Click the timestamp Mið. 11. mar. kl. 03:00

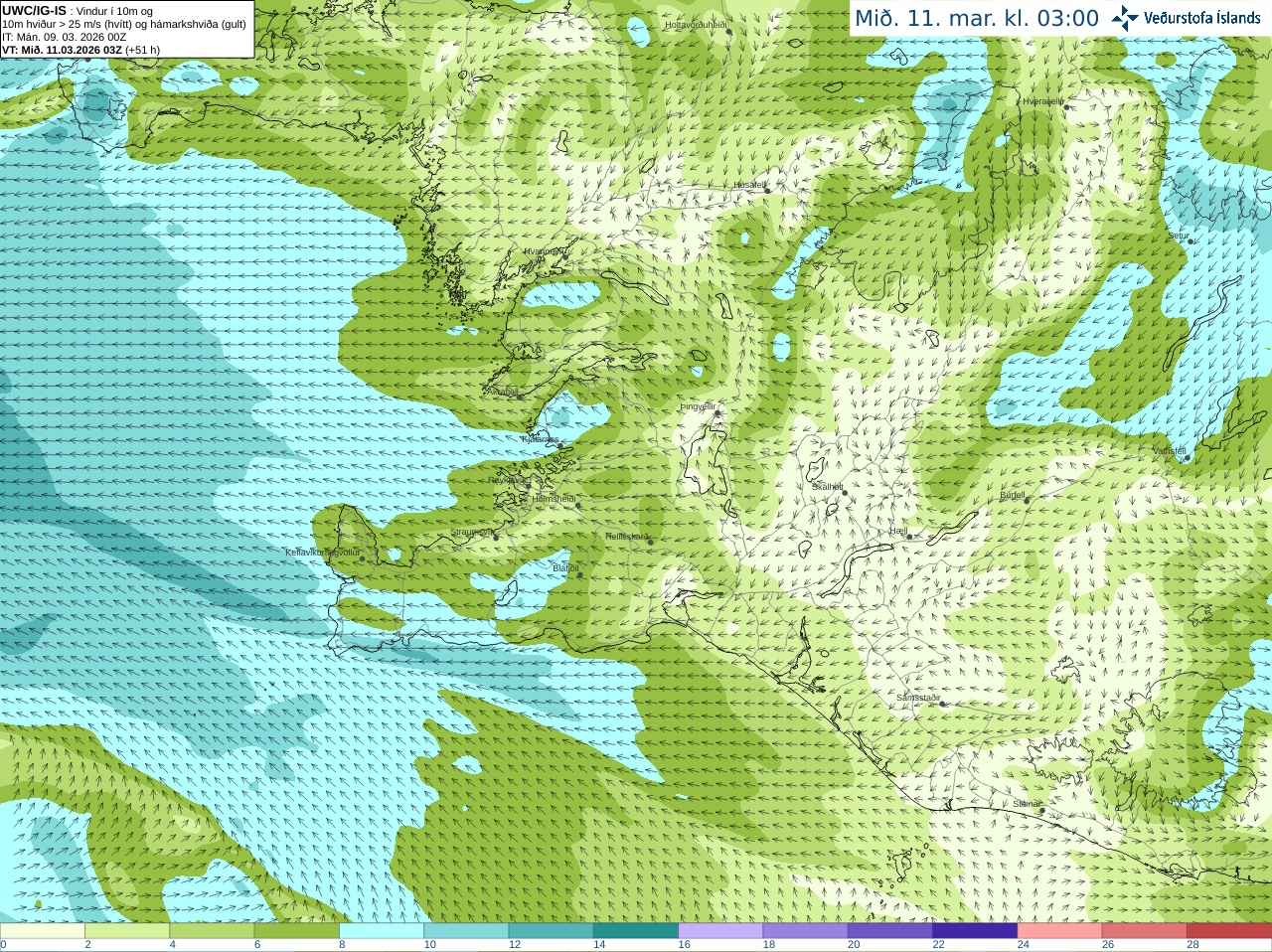(977, 18)
